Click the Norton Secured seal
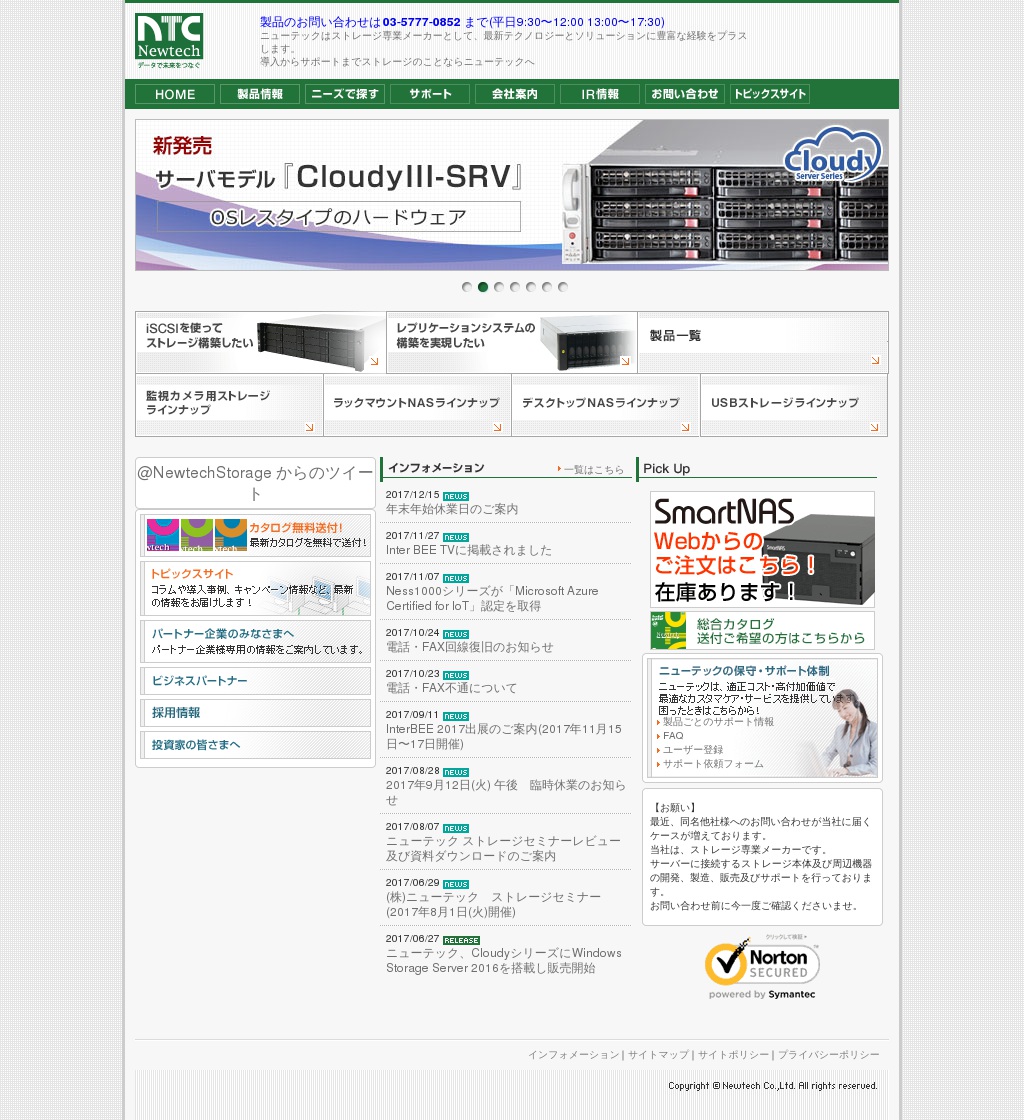Image resolution: width=1024 pixels, height=1120 pixels. pos(762,968)
